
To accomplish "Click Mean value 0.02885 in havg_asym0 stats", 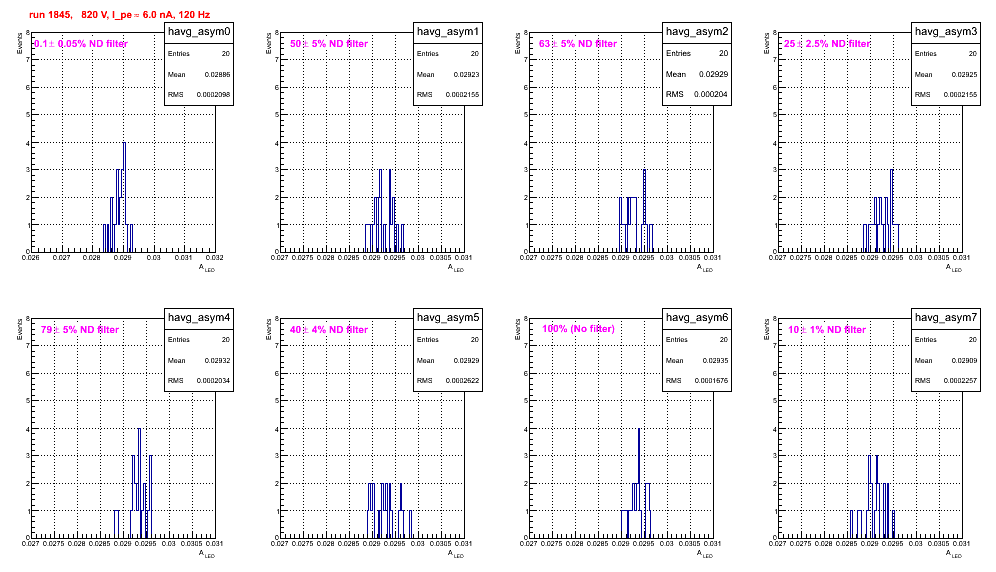I will point(217,74).
